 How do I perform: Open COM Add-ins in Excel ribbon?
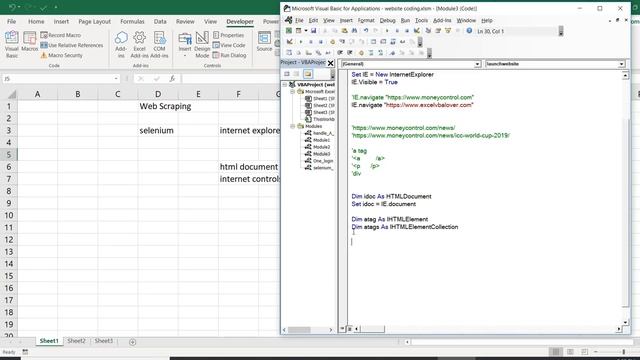click(159, 44)
